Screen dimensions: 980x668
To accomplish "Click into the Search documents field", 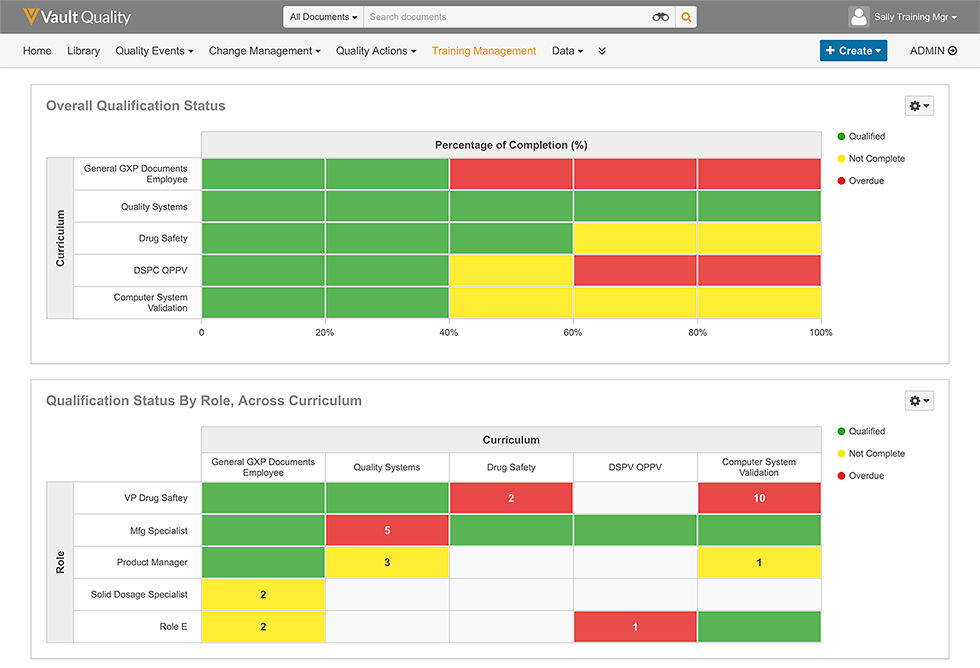I will tap(505, 17).
